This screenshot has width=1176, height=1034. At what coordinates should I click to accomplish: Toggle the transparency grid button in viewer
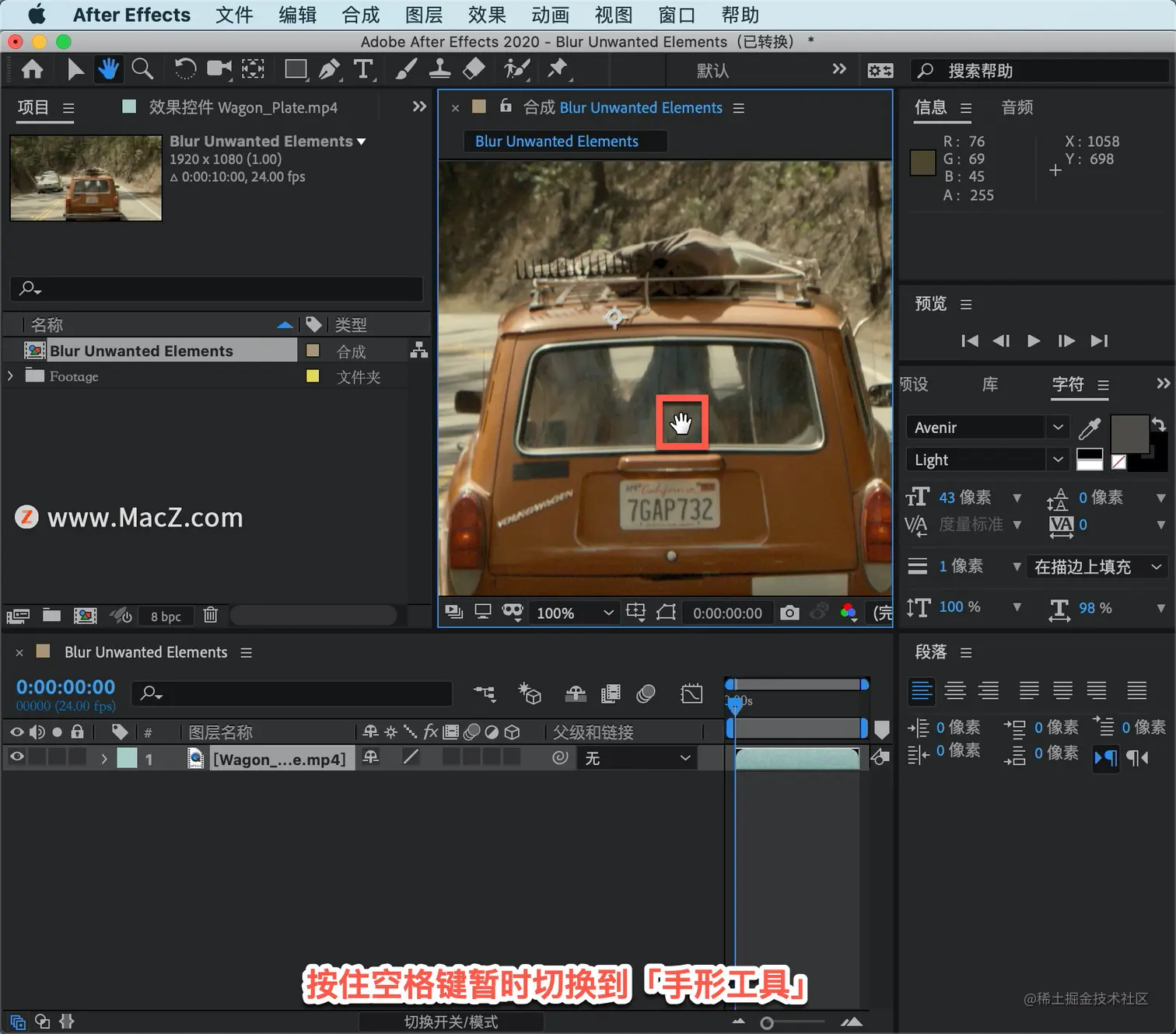coord(666,613)
